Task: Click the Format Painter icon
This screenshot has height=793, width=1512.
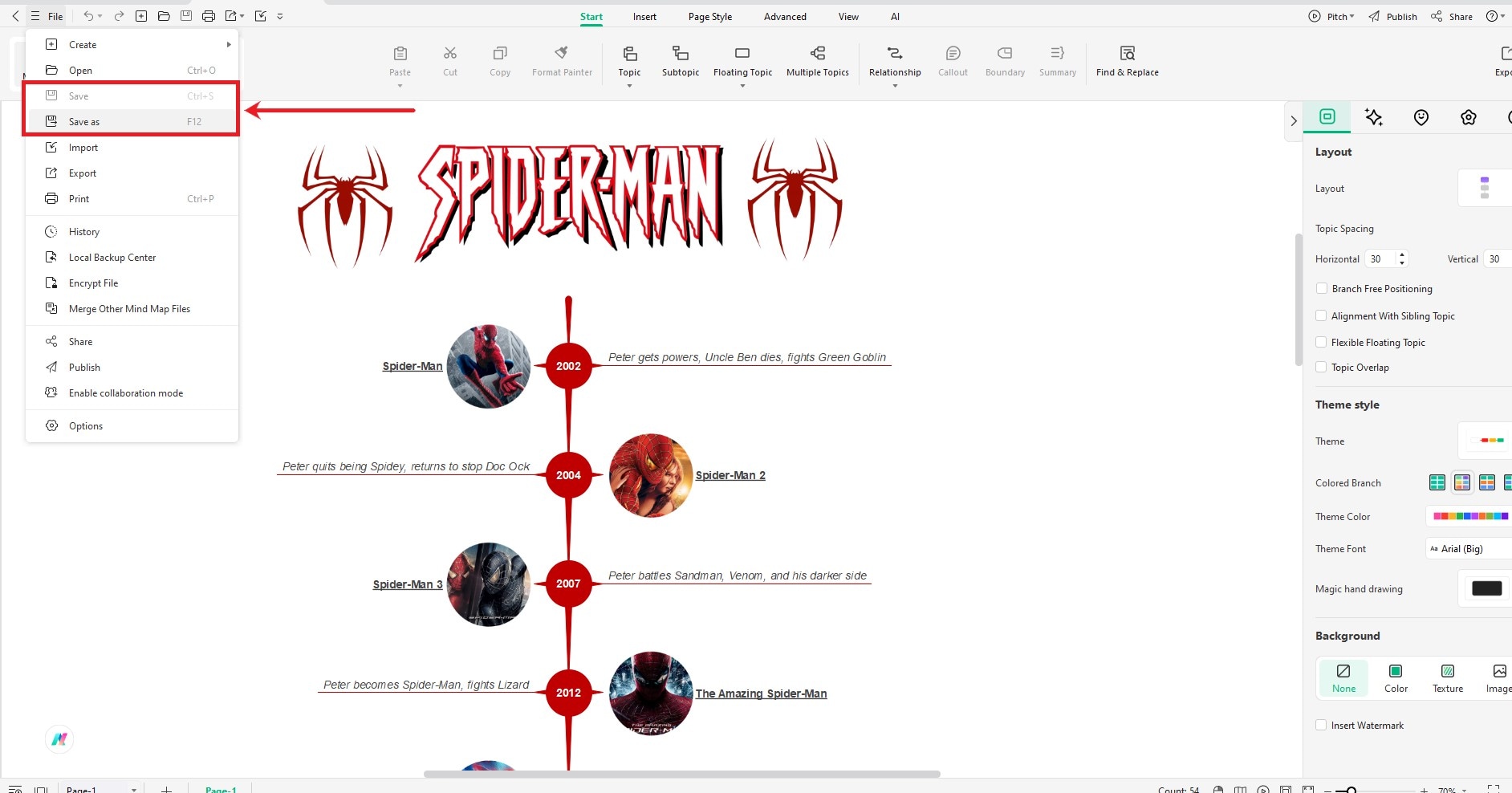Action: click(562, 53)
